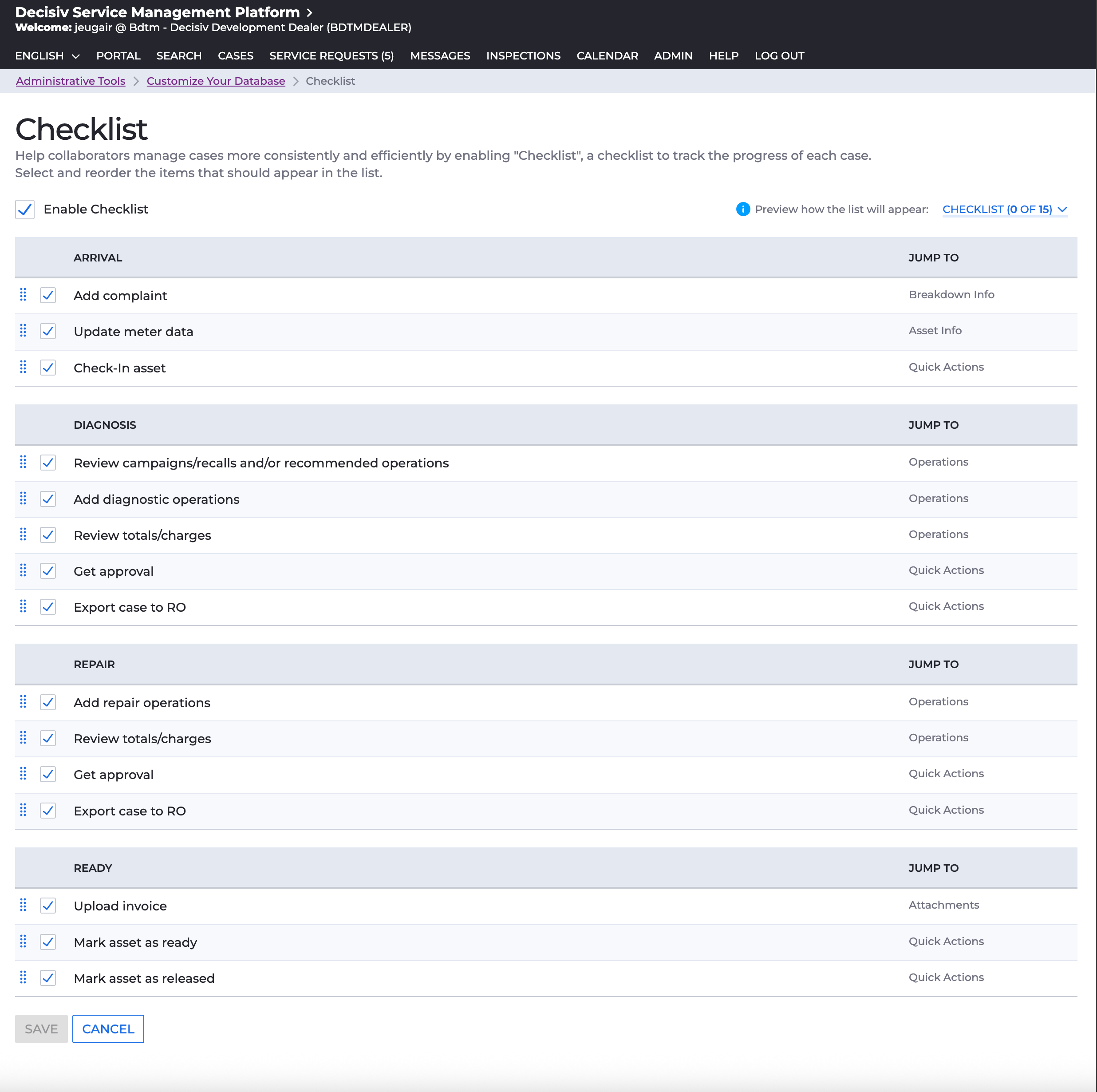Click drag handle for Check-In asset row
Screen dimensions: 1097x1092
23,367
